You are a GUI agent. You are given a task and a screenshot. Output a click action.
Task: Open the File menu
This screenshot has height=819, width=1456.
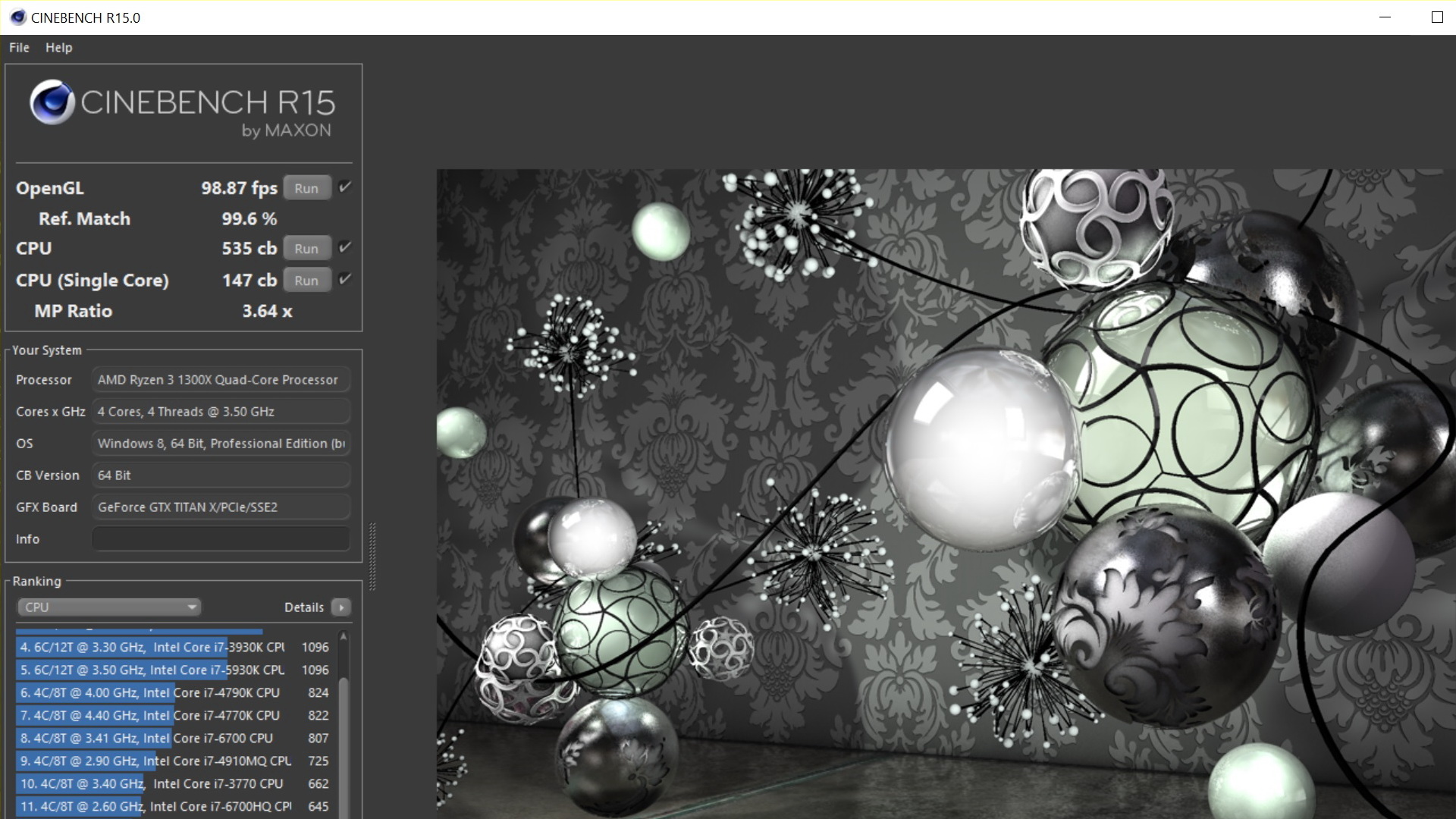(19, 47)
